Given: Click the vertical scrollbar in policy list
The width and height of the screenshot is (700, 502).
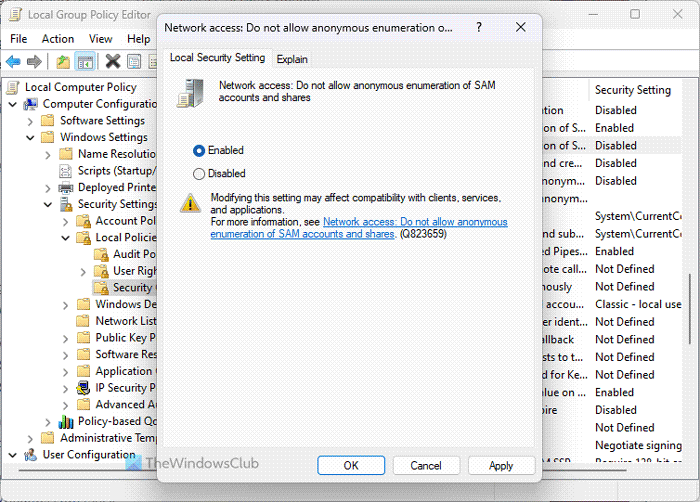Looking at the screenshot, I should pyautogui.click(x=690, y=309).
